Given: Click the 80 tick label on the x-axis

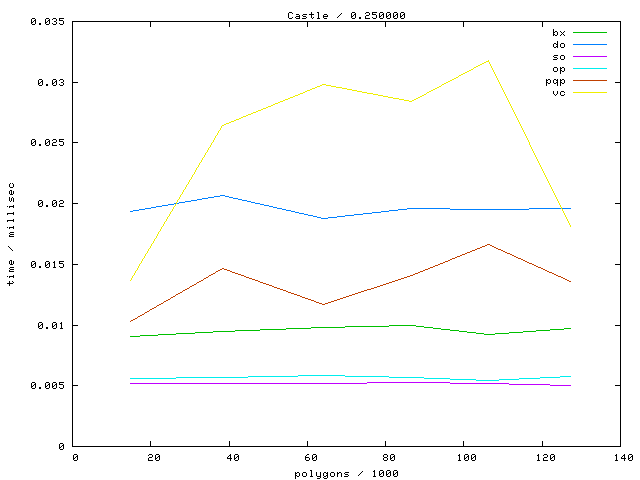Looking at the screenshot, I should coord(385,458).
